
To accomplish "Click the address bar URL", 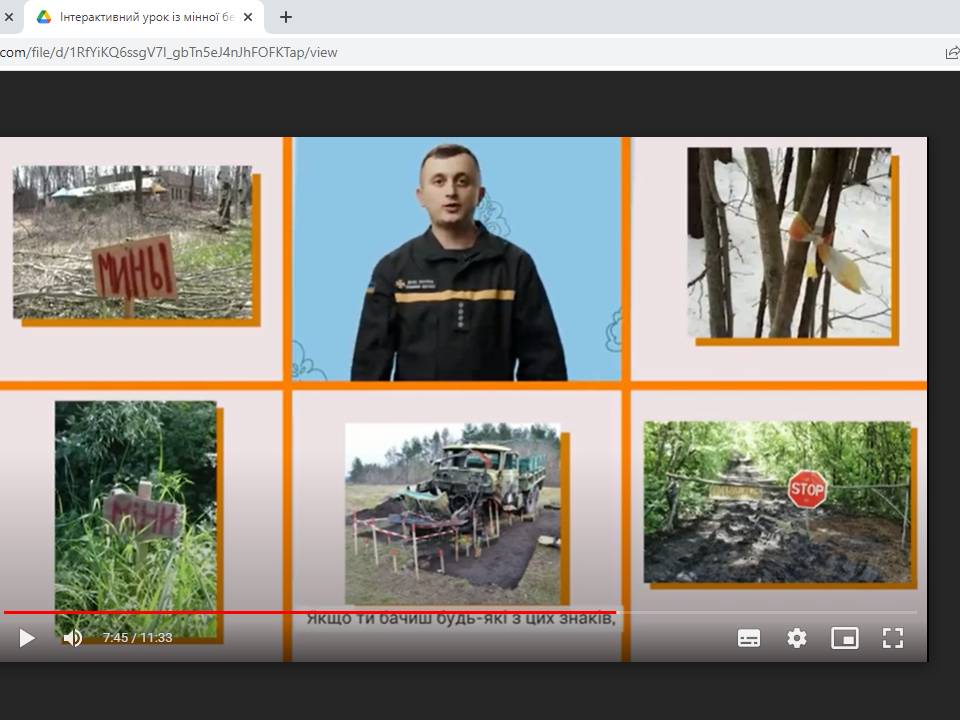I will pyautogui.click(x=169, y=53).
